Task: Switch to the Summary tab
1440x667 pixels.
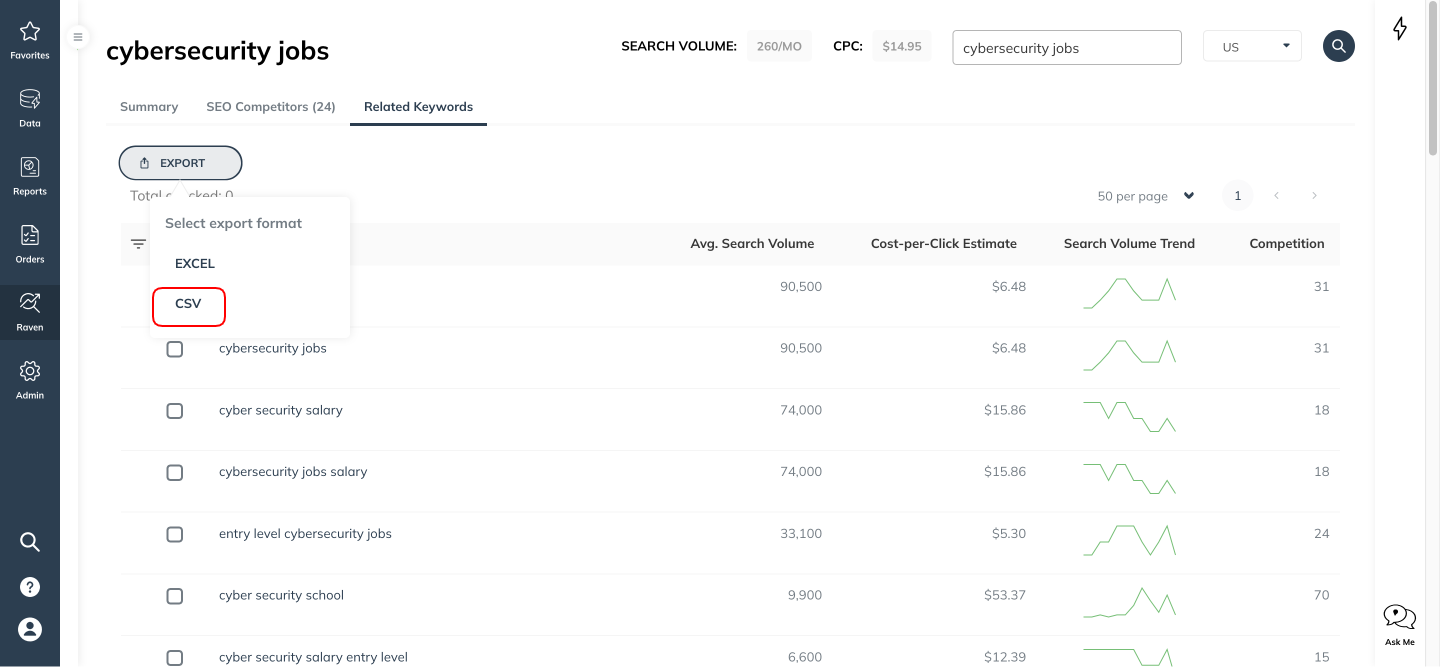Action: [x=149, y=107]
